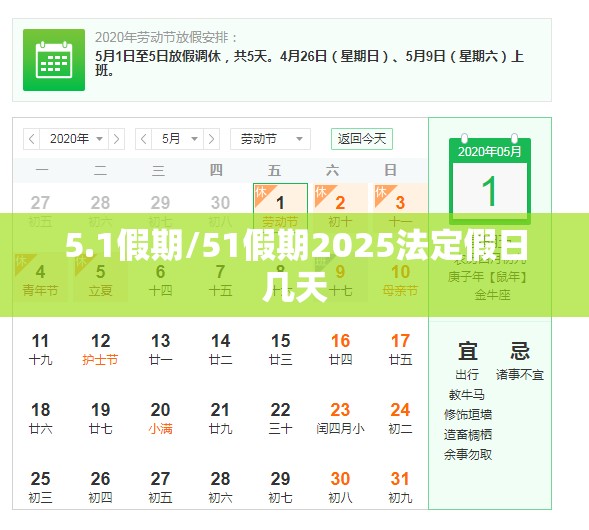Select date 11 十九
This screenshot has height=530, width=589.
coord(40,349)
